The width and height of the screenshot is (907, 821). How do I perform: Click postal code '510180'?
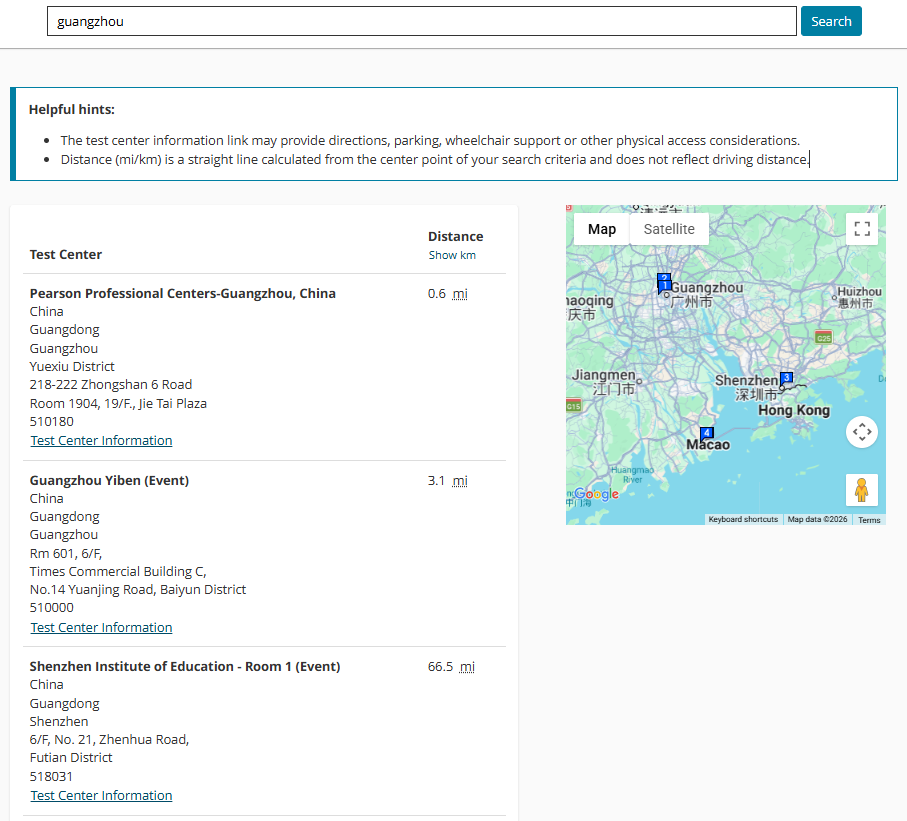pyautogui.click(x=51, y=421)
